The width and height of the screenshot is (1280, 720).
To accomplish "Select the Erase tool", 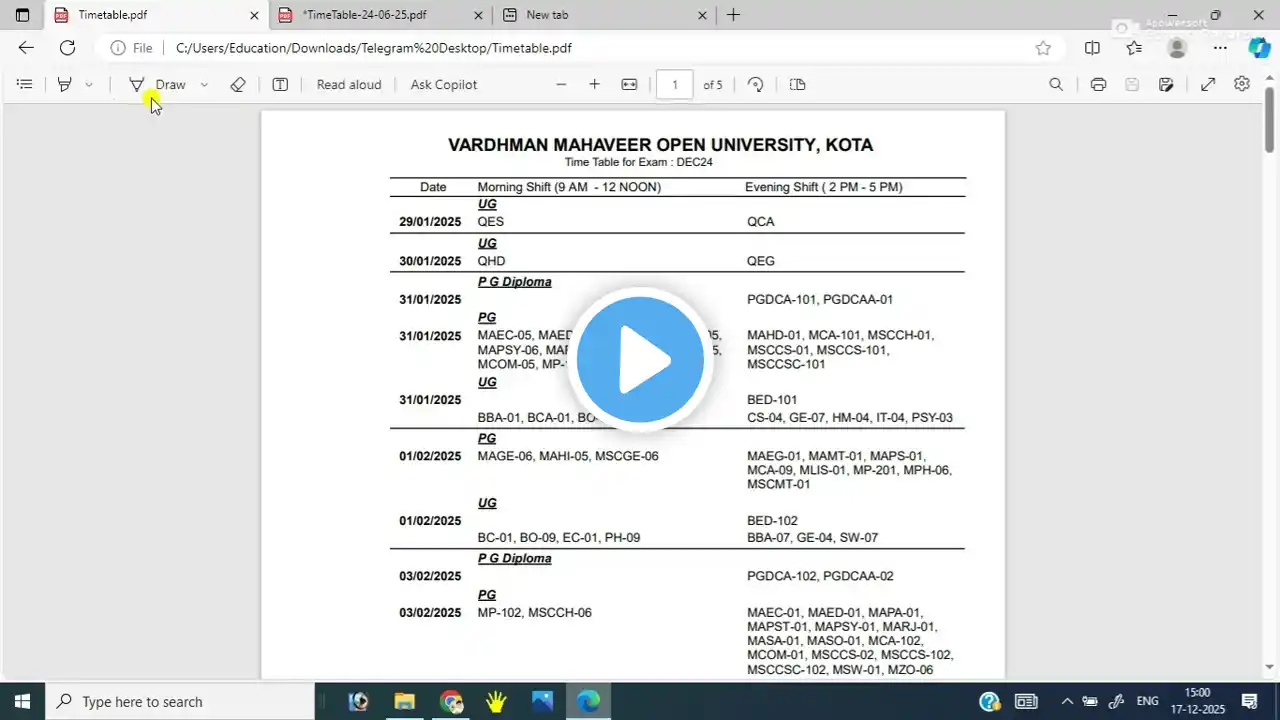I will (238, 85).
